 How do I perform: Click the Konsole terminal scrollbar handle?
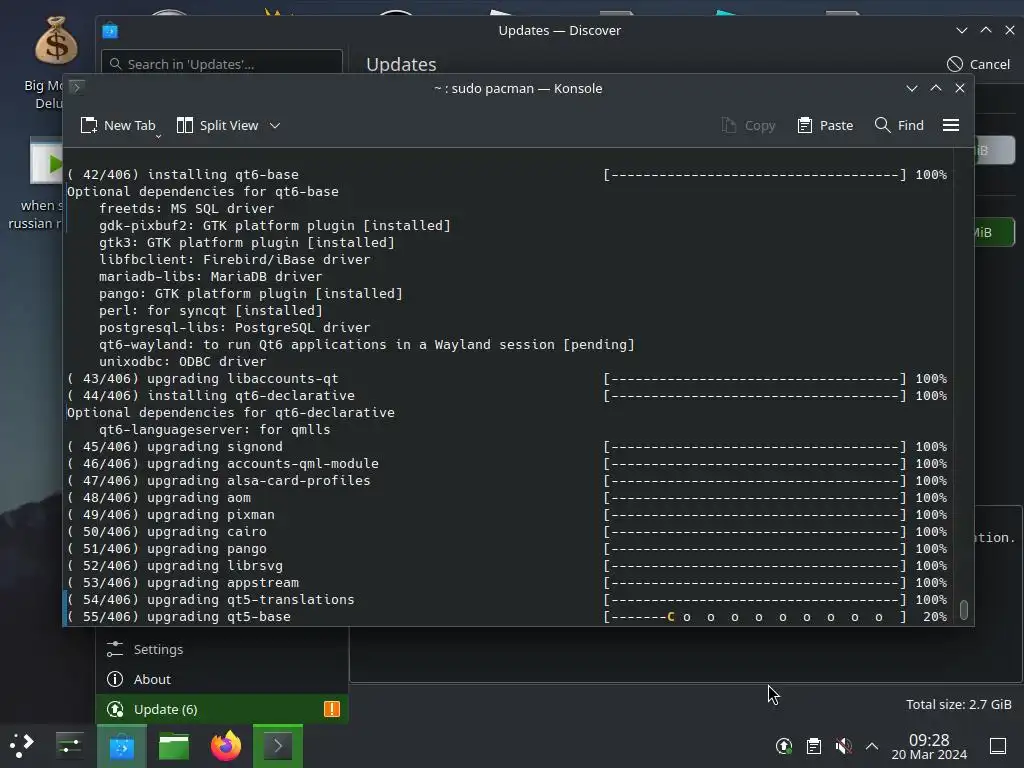pyautogui.click(x=963, y=609)
